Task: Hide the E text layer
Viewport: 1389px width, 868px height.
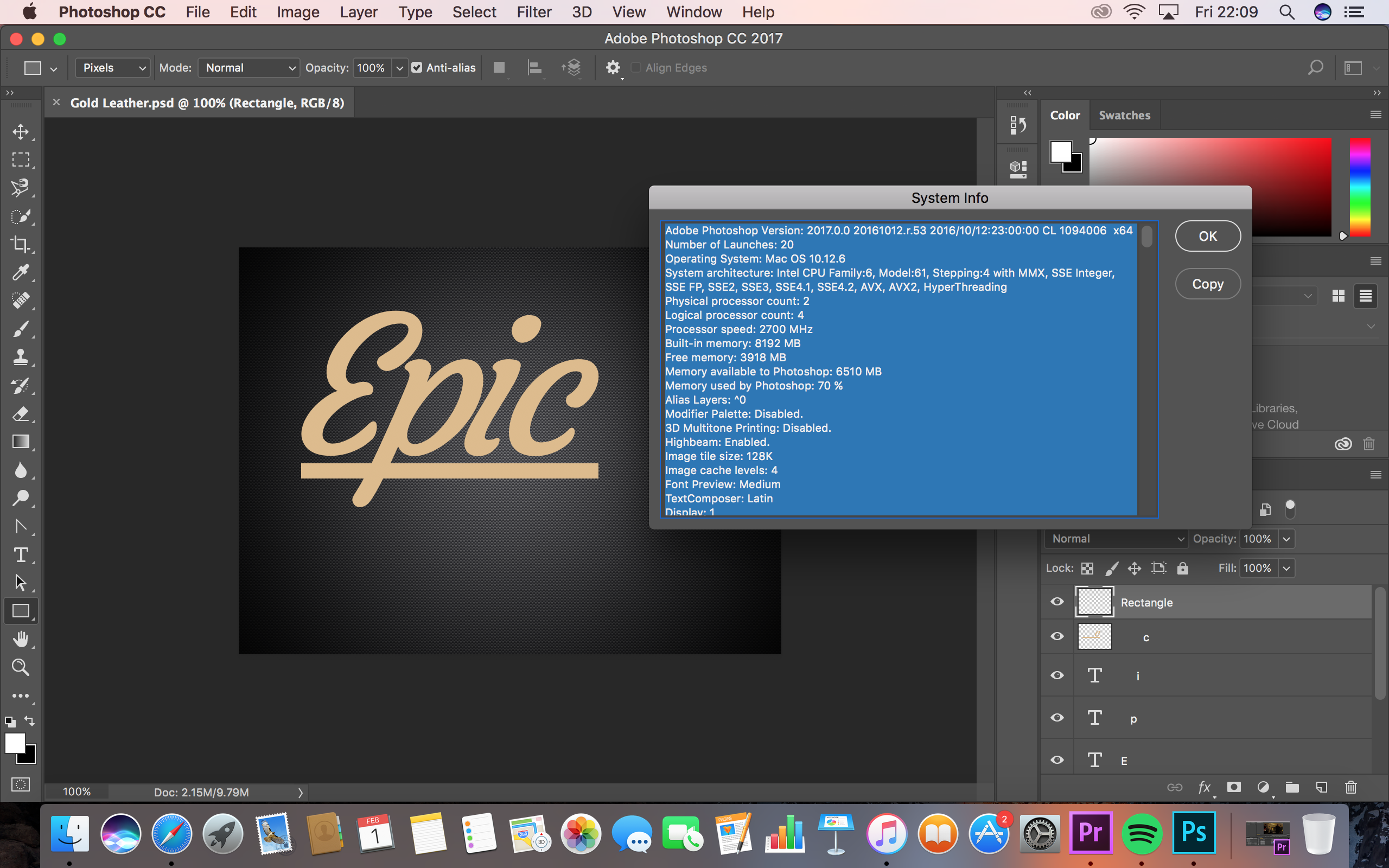Action: pyautogui.click(x=1057, y=760)
